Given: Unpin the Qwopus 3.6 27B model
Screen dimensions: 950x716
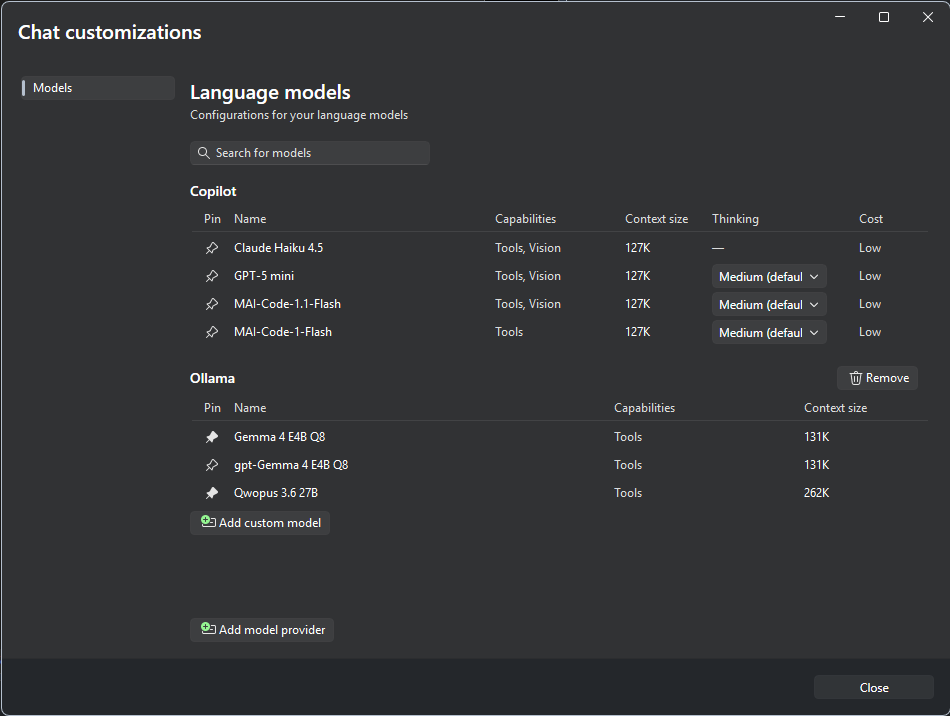Looking at the screenshot, I should coord(211,493).
